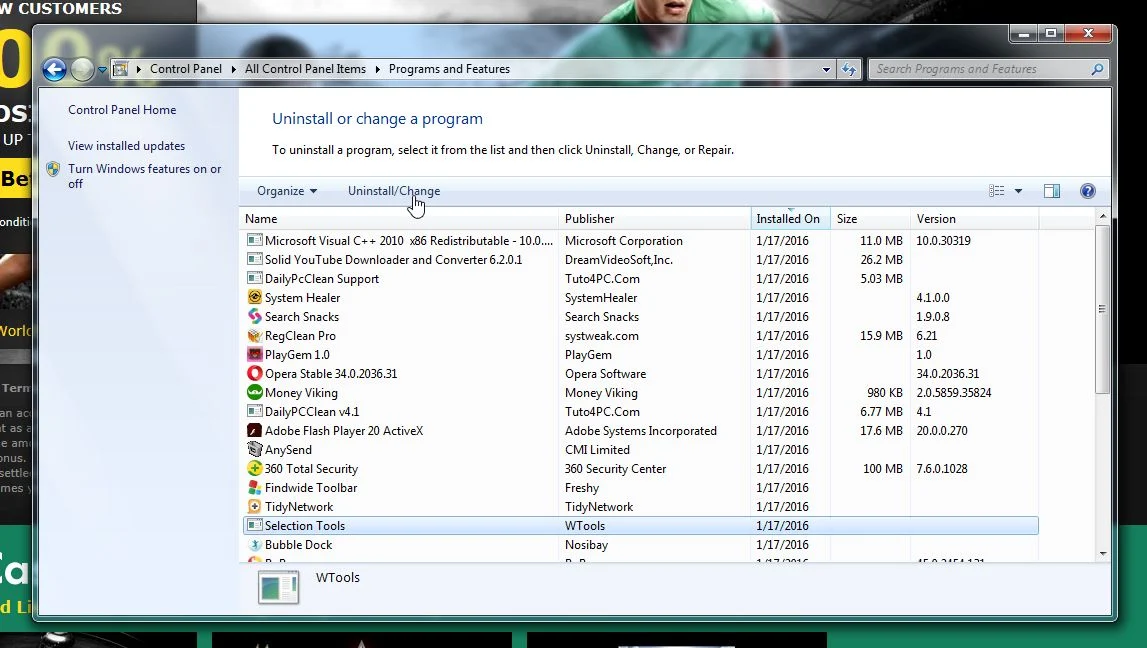Click the Selection Tools row icon
This screenshot has height=648, width=1147.
(x=255, y=525)
